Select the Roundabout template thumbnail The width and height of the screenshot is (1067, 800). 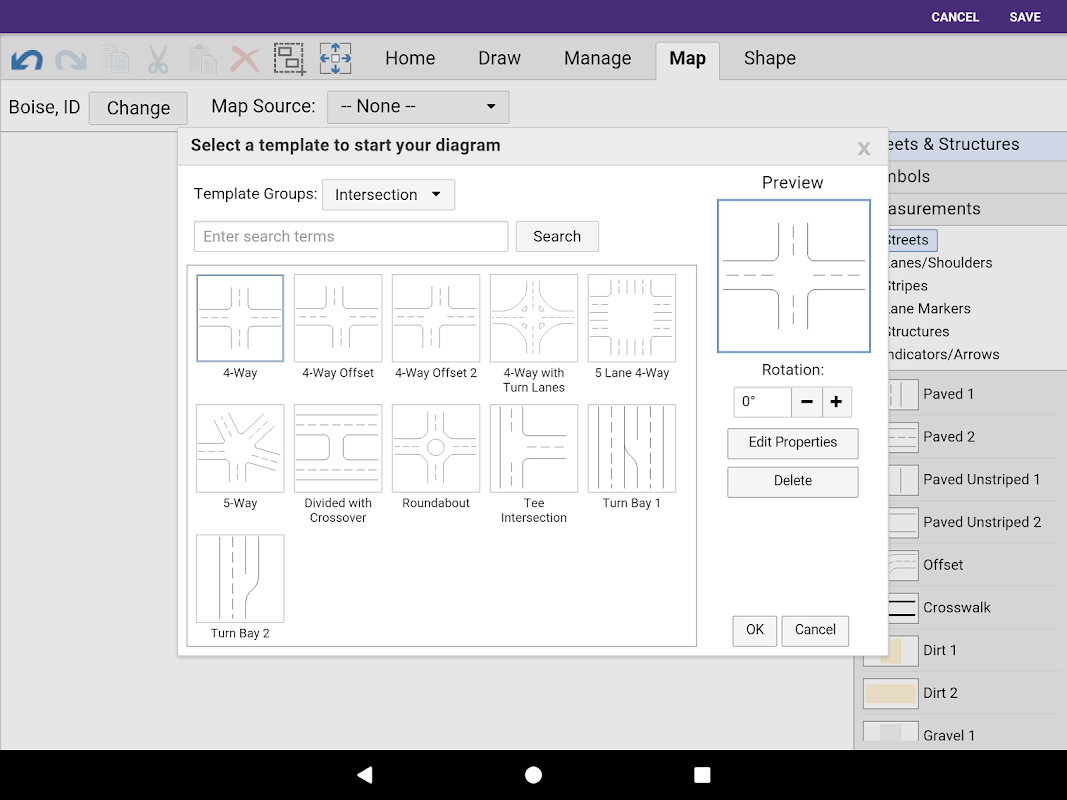[436, 449]
